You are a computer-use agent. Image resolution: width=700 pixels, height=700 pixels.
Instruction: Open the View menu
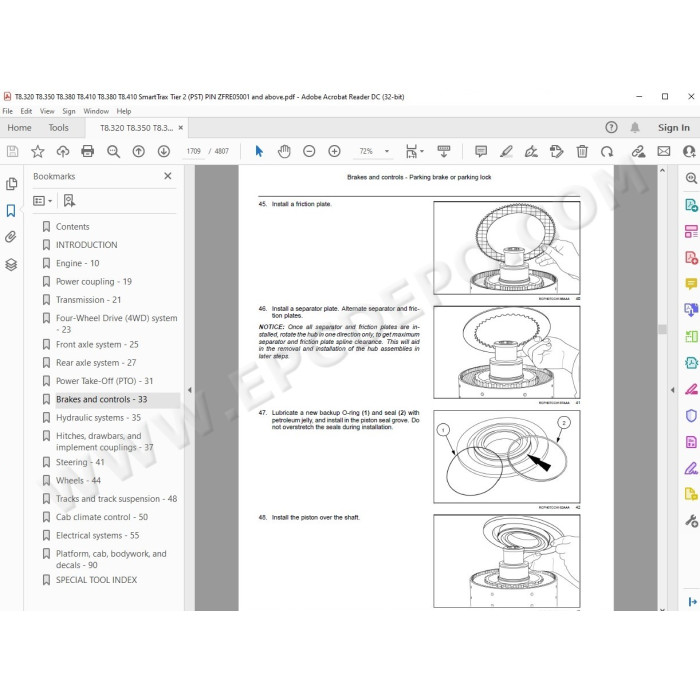tap(47, 111)
